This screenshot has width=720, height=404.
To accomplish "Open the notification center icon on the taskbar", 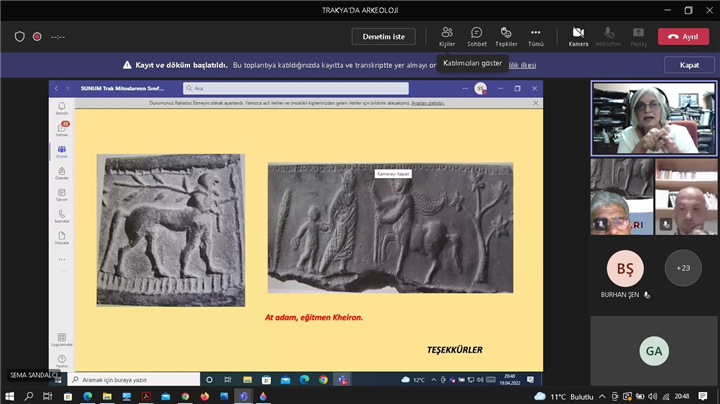I will [x=703, y=396].
